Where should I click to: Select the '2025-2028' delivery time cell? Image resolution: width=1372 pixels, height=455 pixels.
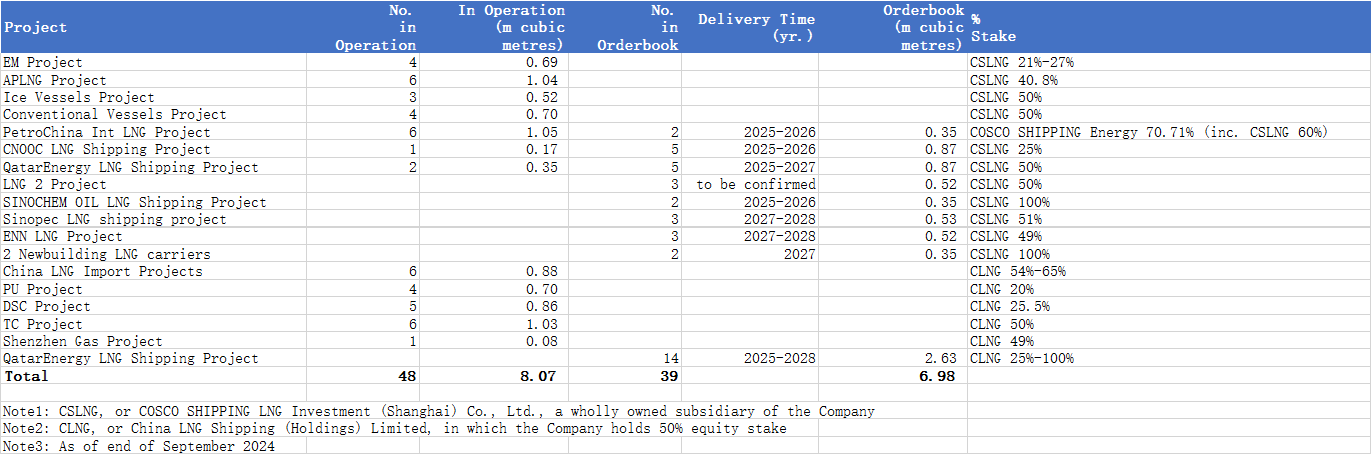(749, 358)
